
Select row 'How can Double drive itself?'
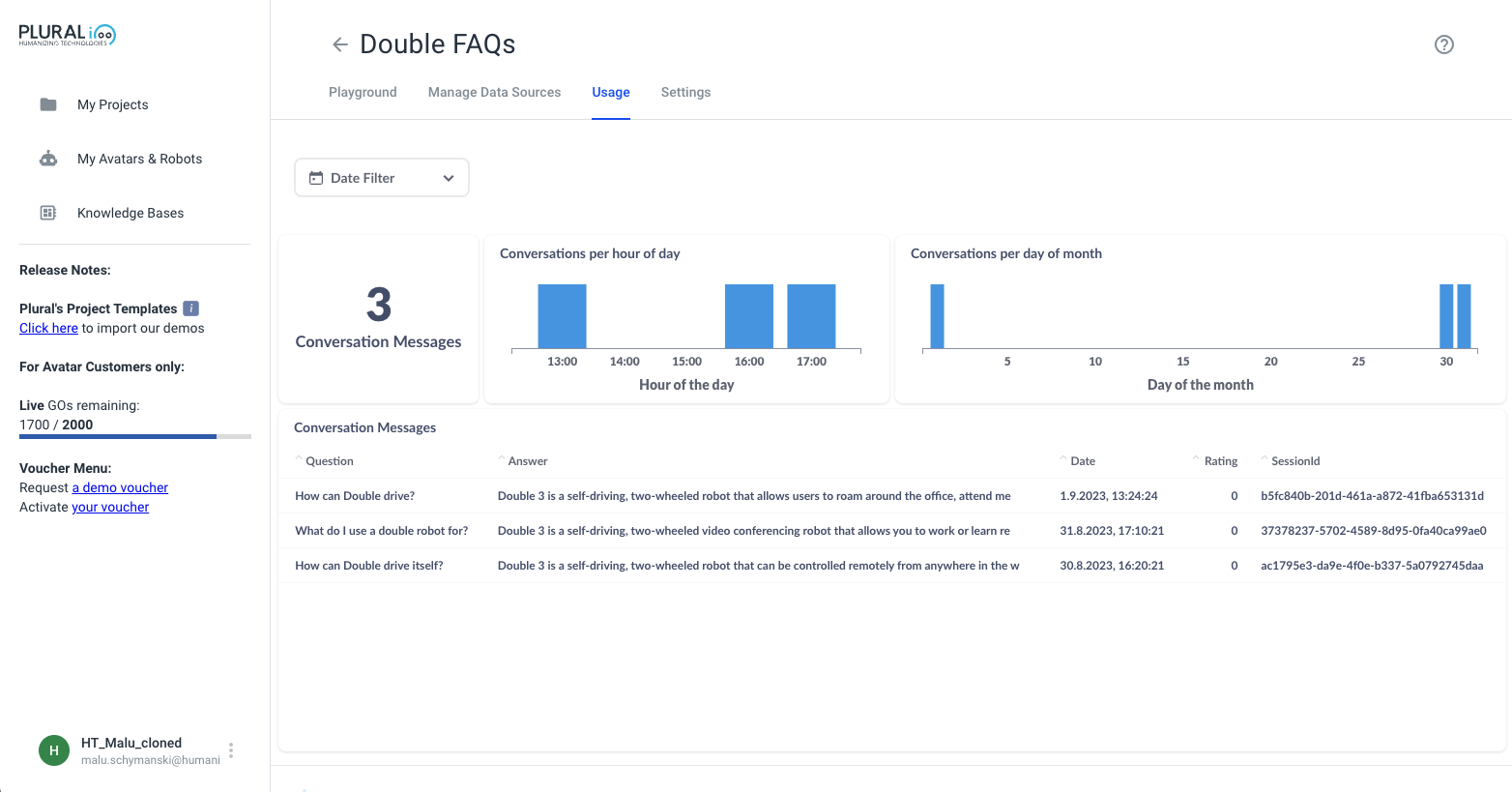click(891, 566)
